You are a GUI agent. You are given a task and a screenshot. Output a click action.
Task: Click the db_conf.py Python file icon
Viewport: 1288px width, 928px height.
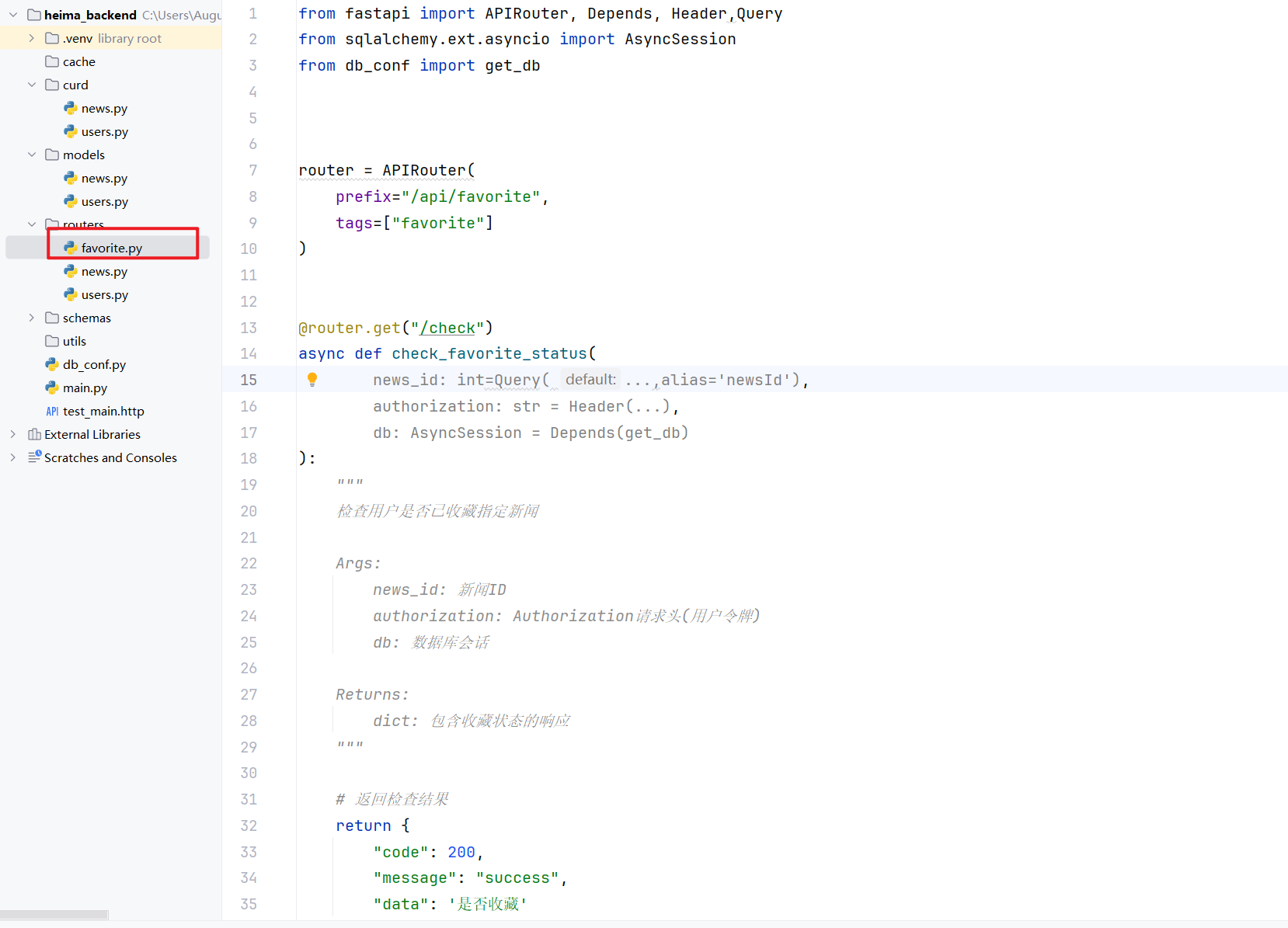point(52,364)
